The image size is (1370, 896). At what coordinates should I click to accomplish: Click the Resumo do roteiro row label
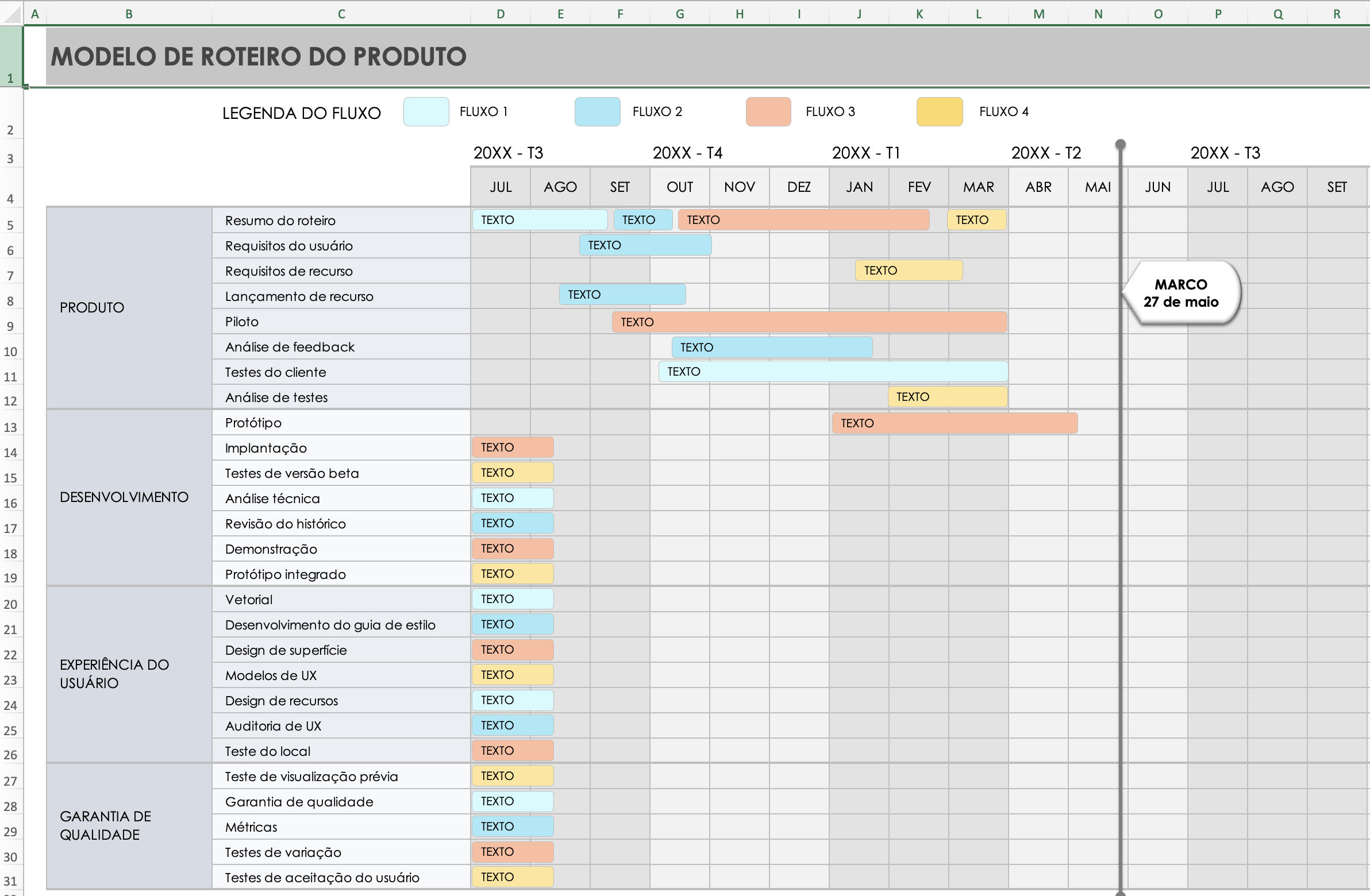[280, 221]
